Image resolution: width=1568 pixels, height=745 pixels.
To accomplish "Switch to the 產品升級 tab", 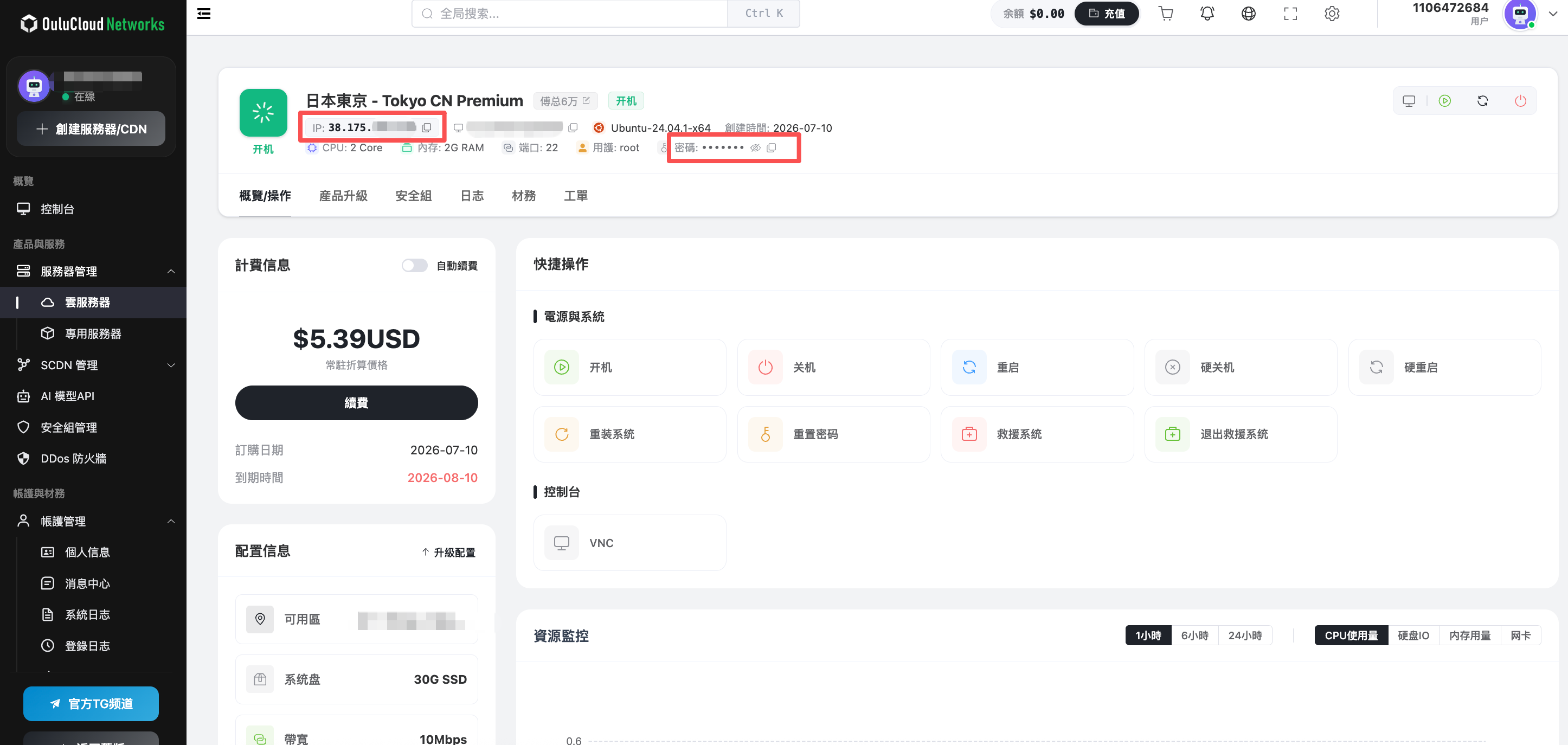I will (x=343, y=196).
